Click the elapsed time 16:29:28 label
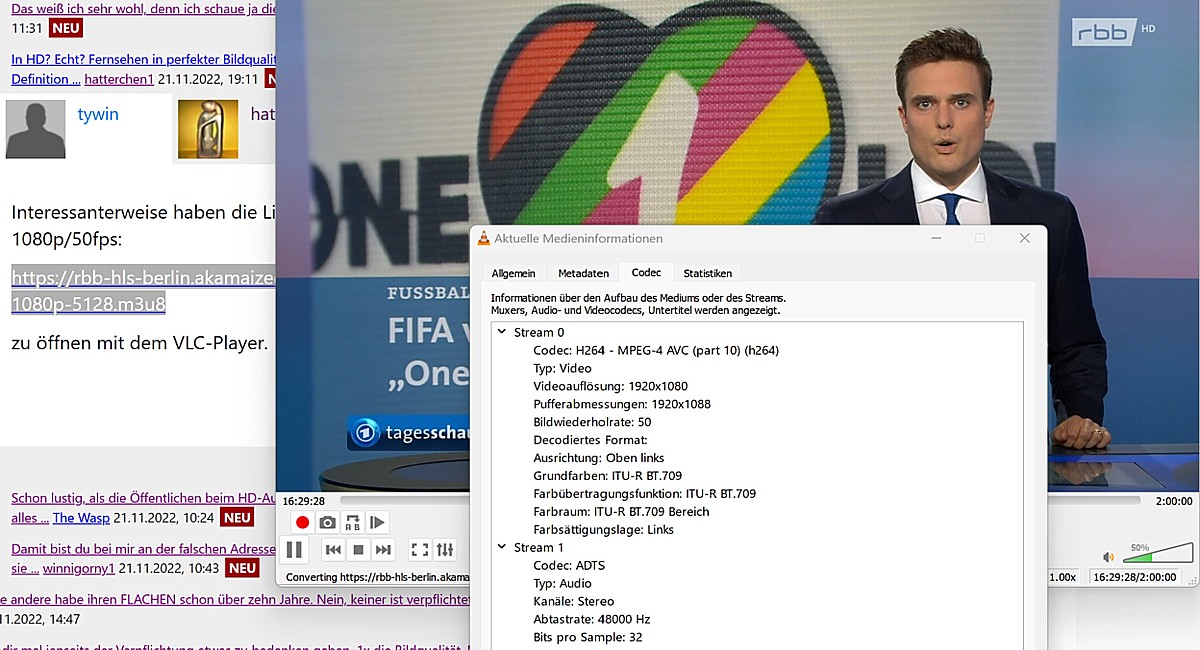This screenshot has width=1200, height=650. click(303, 501)
